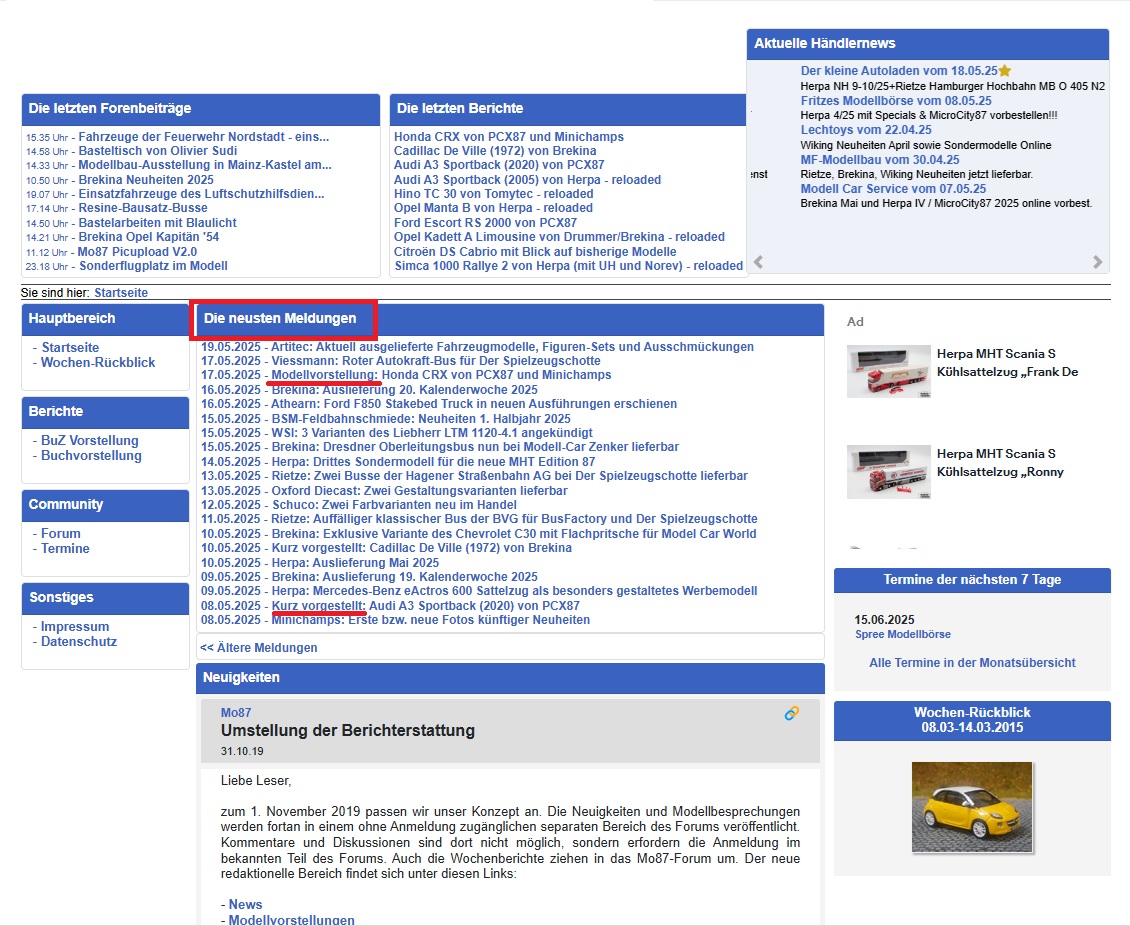The width and height of the screenshot is (1130, 926).
Task: Select Datenschutz under Sonstiges
Action: pyautogui.click(x=78, y=642)
